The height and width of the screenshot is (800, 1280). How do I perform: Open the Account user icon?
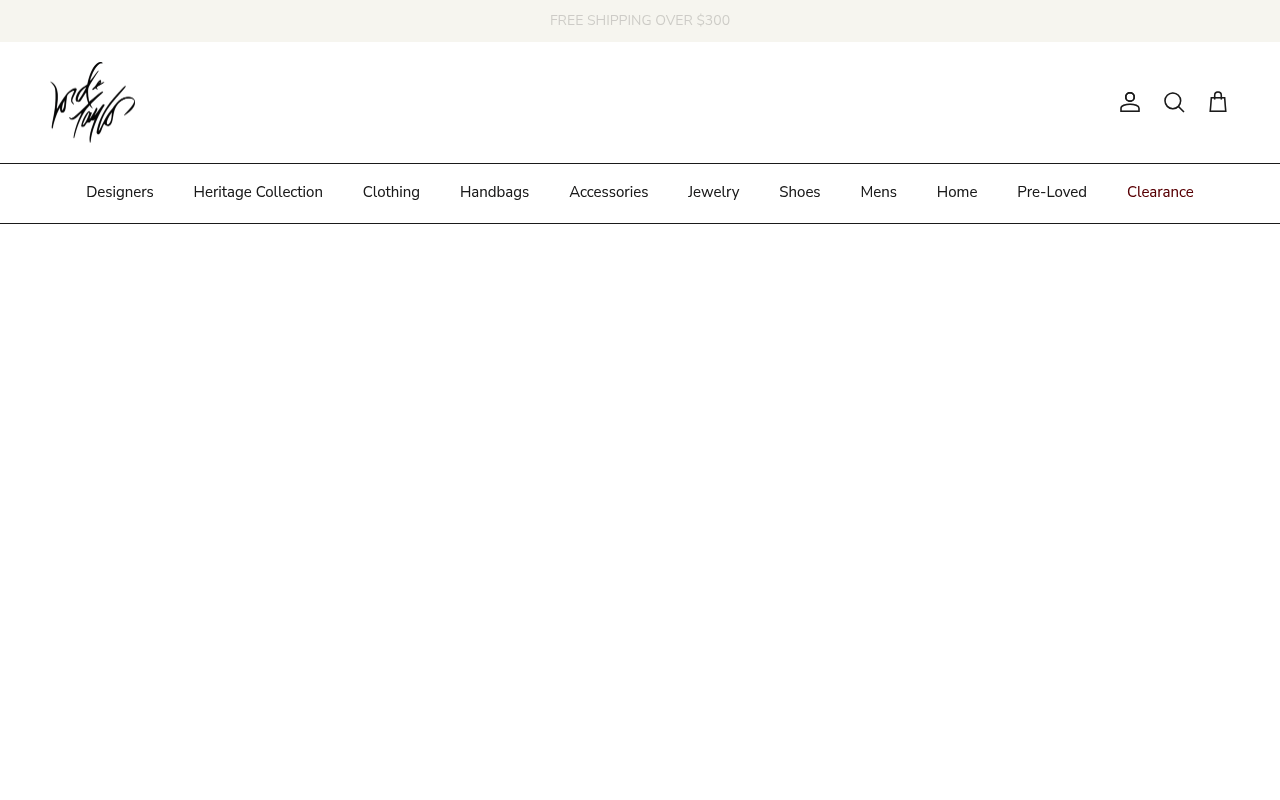pyautogui.click(x=1130, y=102)
